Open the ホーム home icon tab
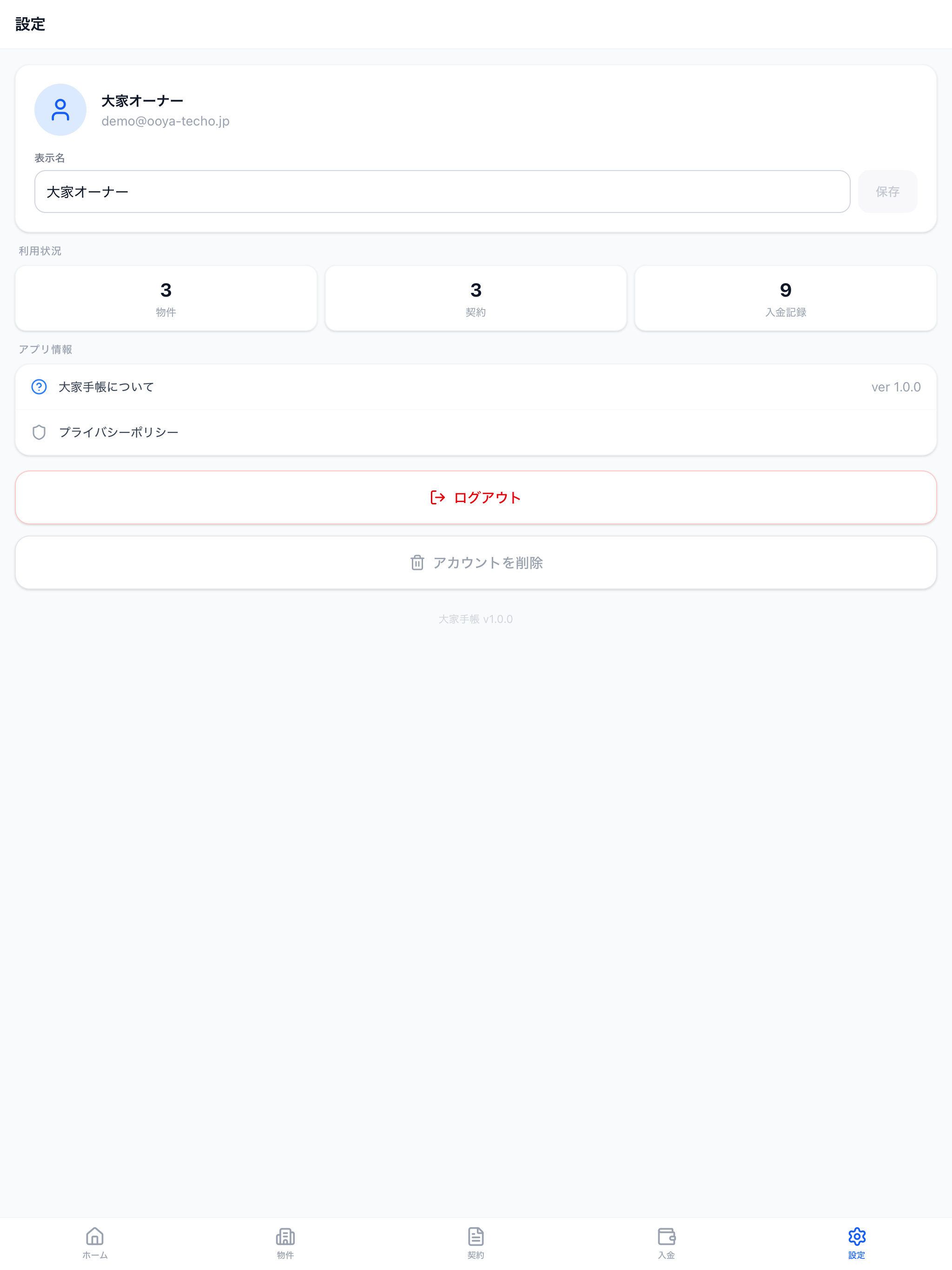 95,1243
